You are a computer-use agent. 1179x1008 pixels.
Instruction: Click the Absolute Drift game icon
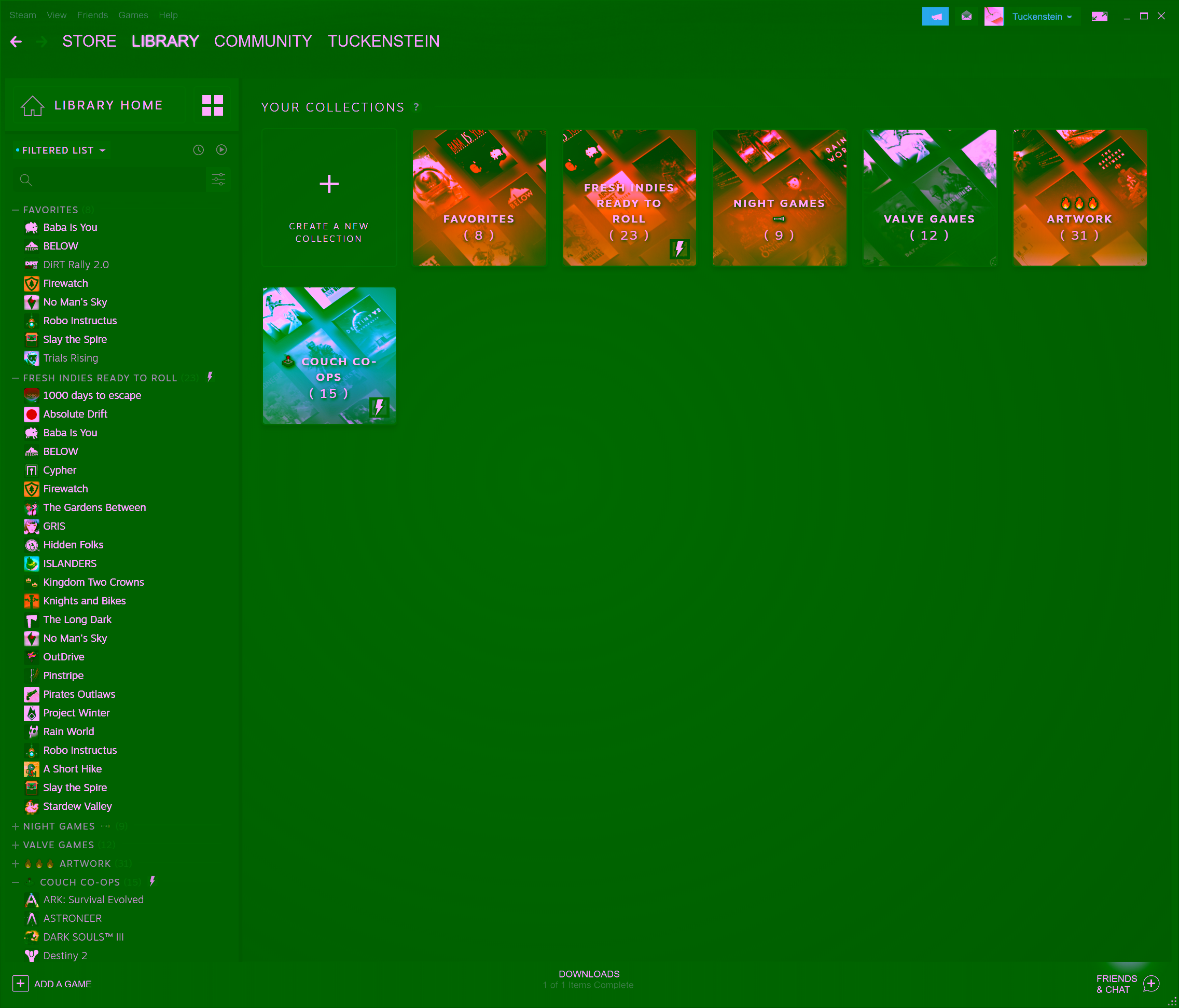(32, 415)
